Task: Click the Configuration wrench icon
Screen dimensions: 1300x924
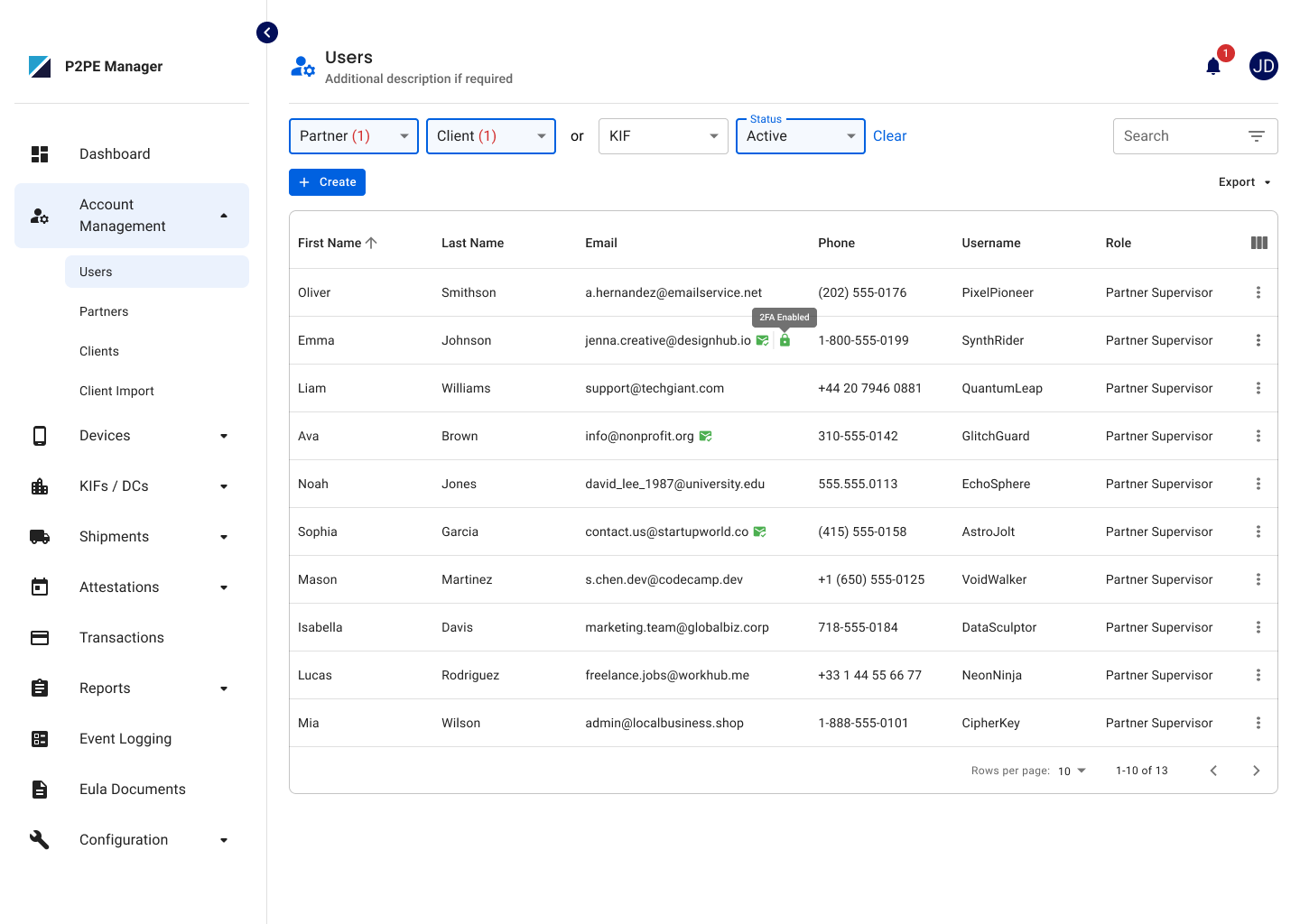Action: (40, 840)
